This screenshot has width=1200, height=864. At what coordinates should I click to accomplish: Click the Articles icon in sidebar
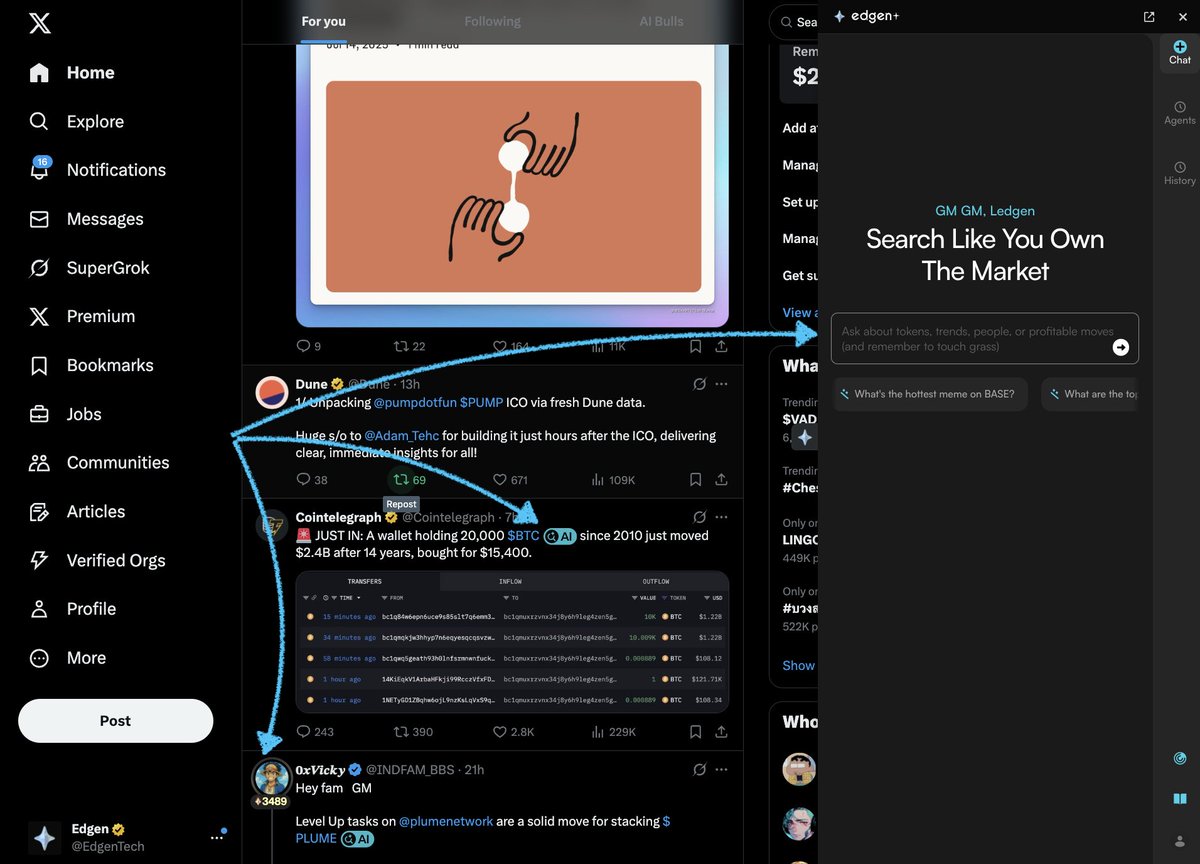coord(39,511)
